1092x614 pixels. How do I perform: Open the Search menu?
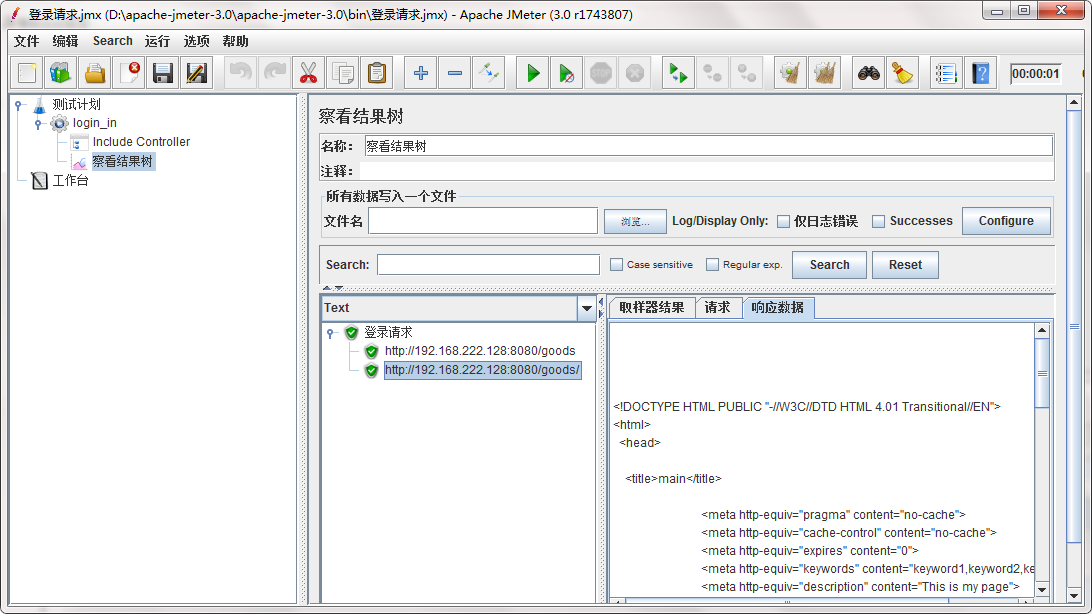pos(112,41)
